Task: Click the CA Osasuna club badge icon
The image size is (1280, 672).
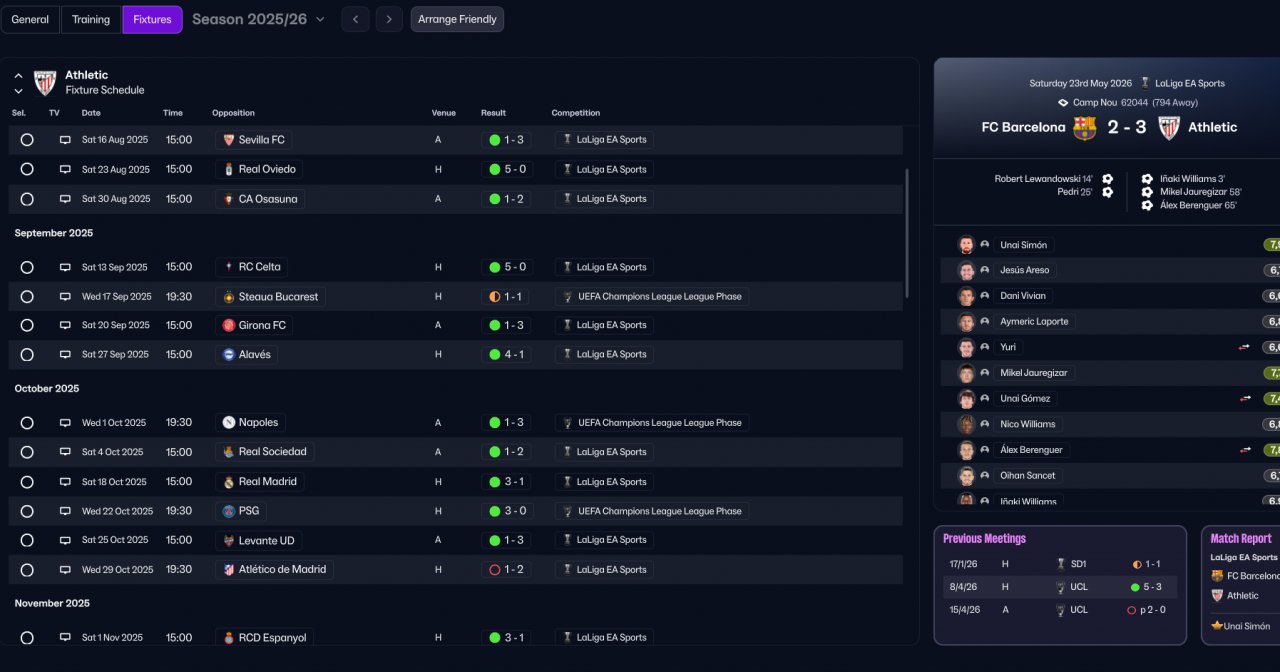Action: (x=229, y=199)
